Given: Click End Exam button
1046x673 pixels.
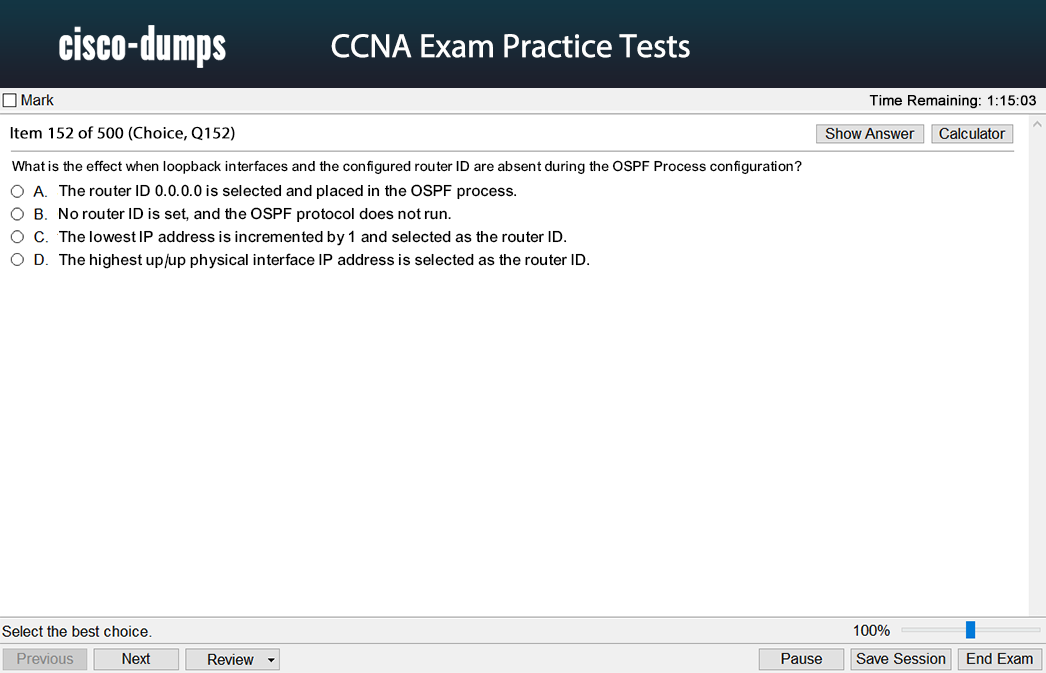Looking at the screenshot, I should pyautogui.click(x=999, y=659).
